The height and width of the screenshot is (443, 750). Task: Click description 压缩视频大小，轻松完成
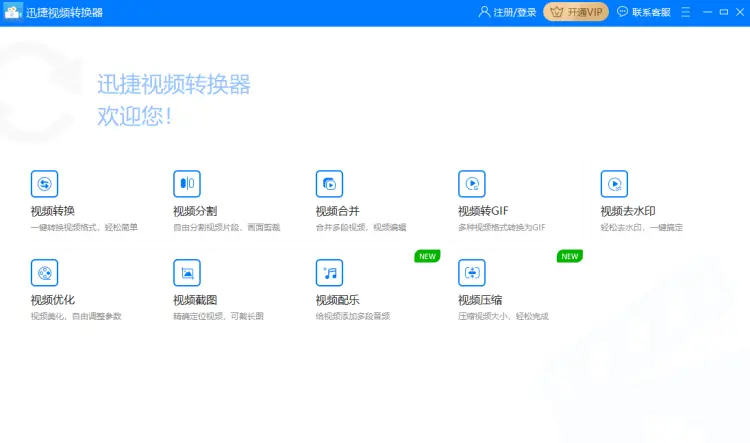503,316
